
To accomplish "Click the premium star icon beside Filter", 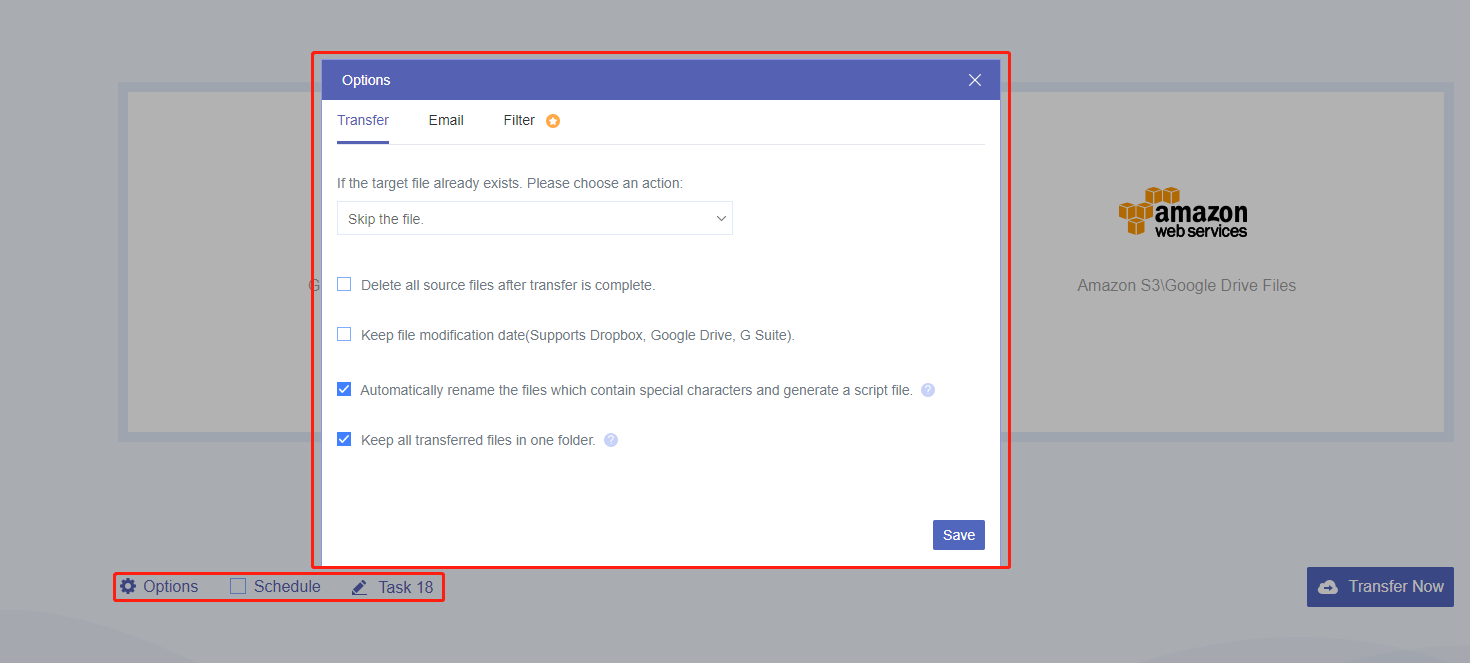I will pyautogui.click(x=553, y=121).
